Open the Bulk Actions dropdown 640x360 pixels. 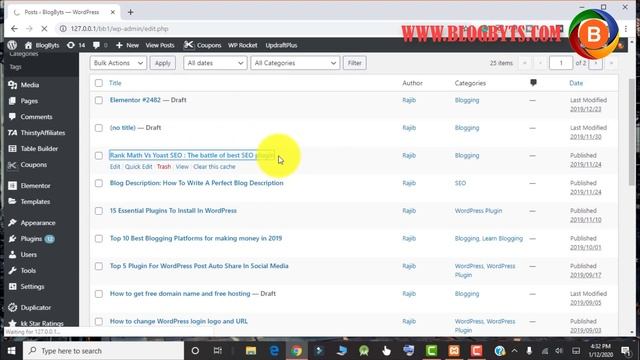click(118, 63)
